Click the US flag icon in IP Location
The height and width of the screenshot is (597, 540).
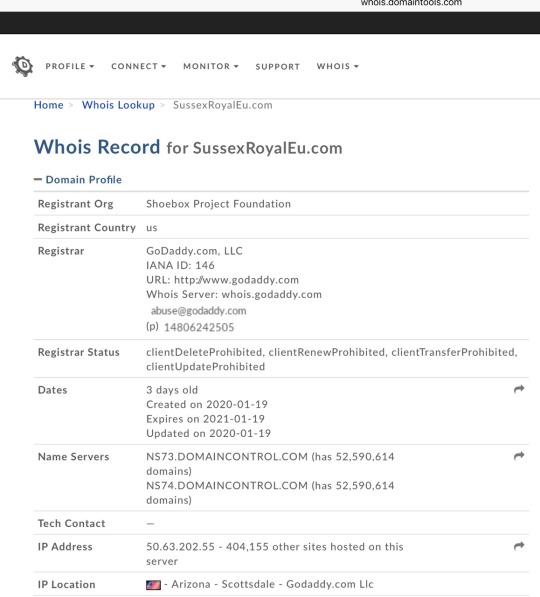[153, 585]
